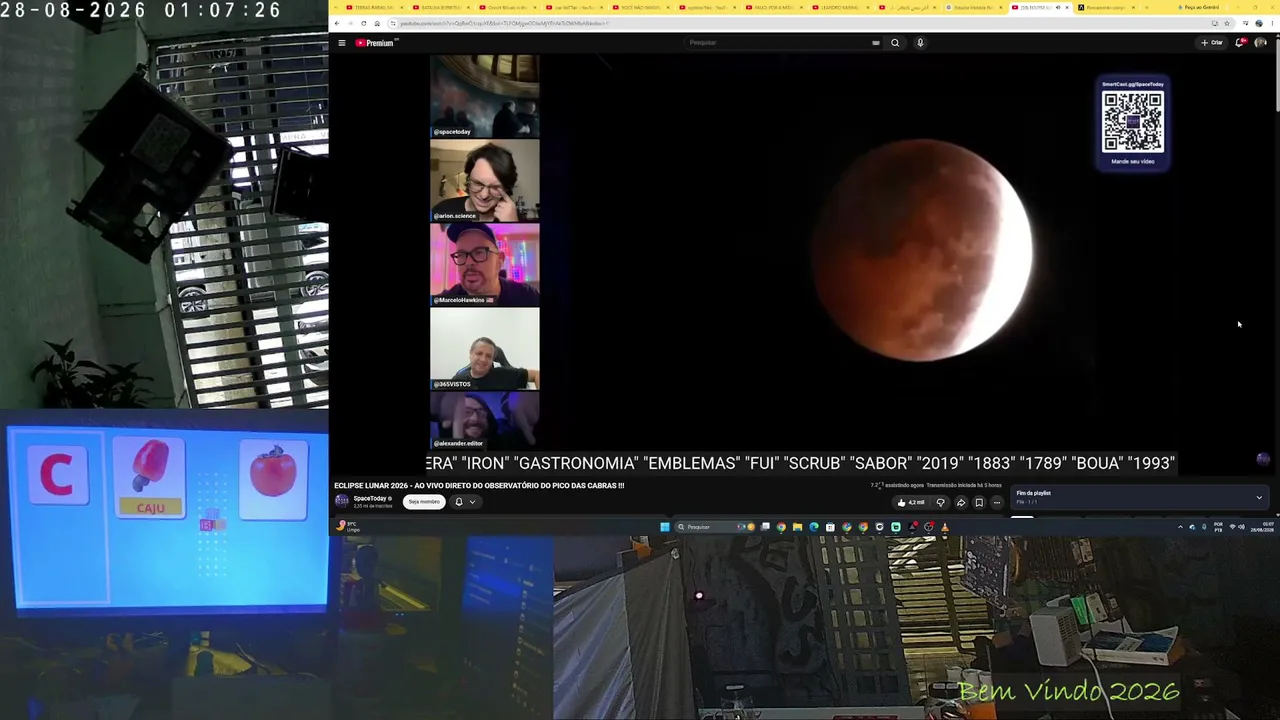Click the @spacetoday webcam thumbnail
The image size is (1280, 720).
point(485,96)
